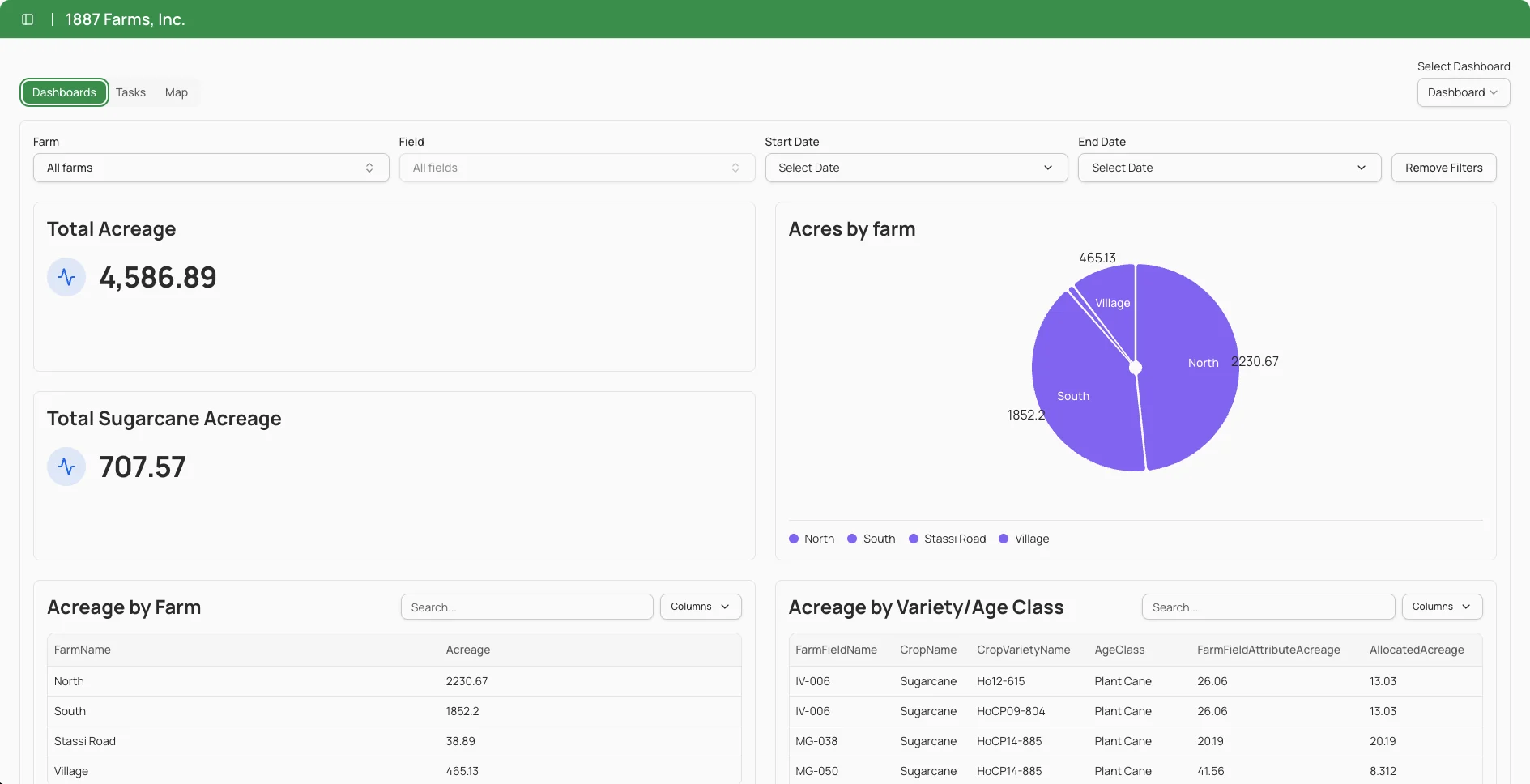Open the Select Dashboard dropdown
This screenshot has height=784, width=1530.
coord(1463,92)
